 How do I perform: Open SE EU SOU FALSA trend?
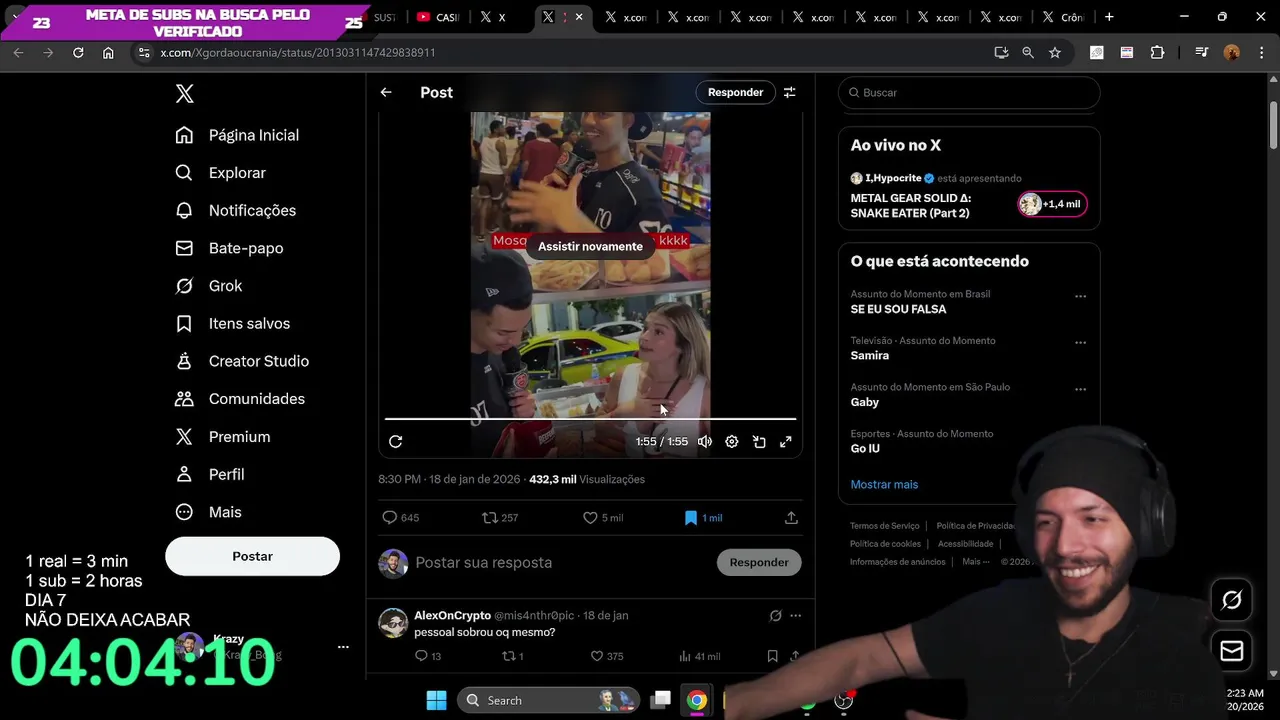(898, 310)
